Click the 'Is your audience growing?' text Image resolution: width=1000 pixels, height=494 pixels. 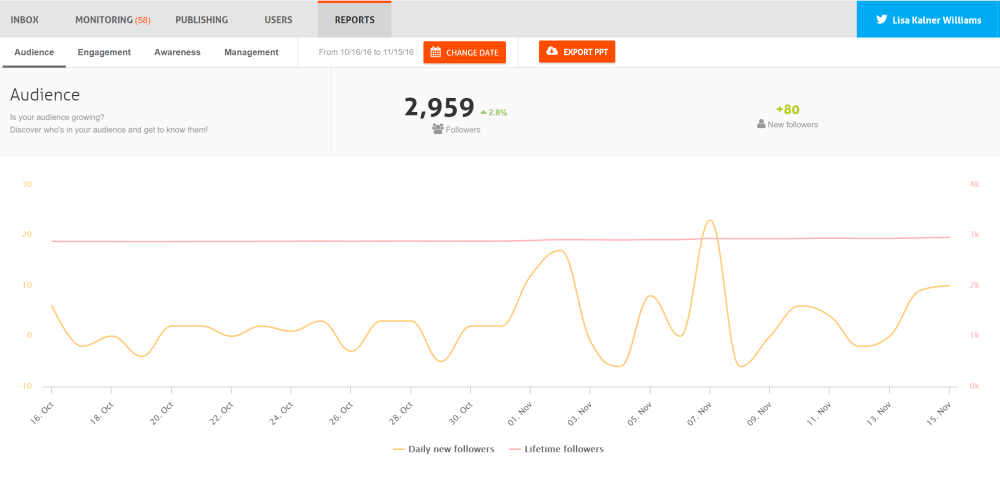57,118
